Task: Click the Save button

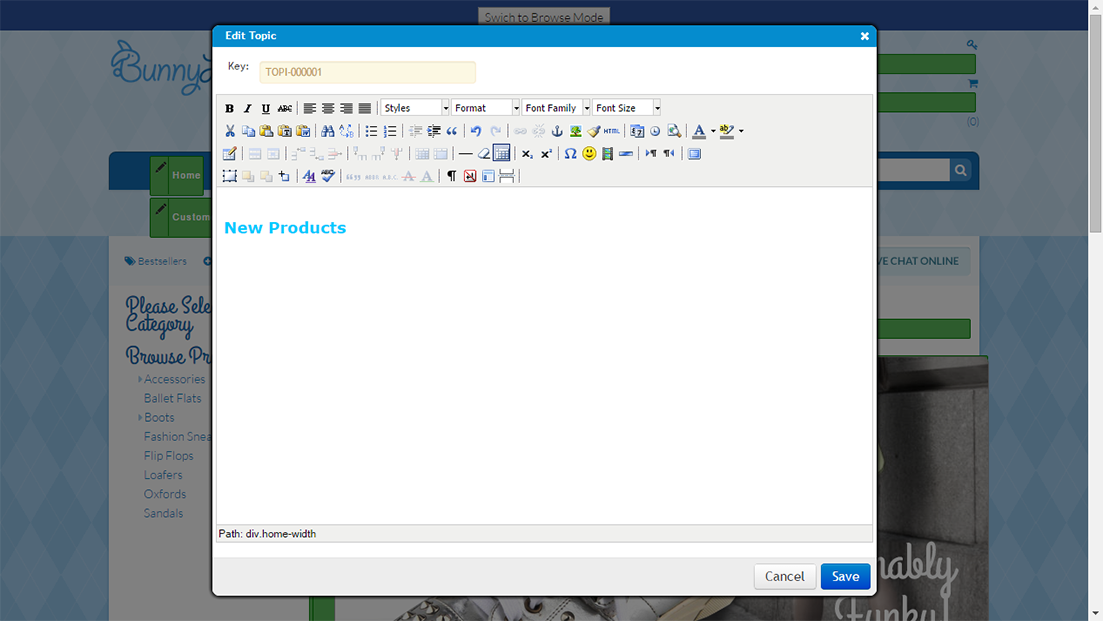Action: point(845,576)
